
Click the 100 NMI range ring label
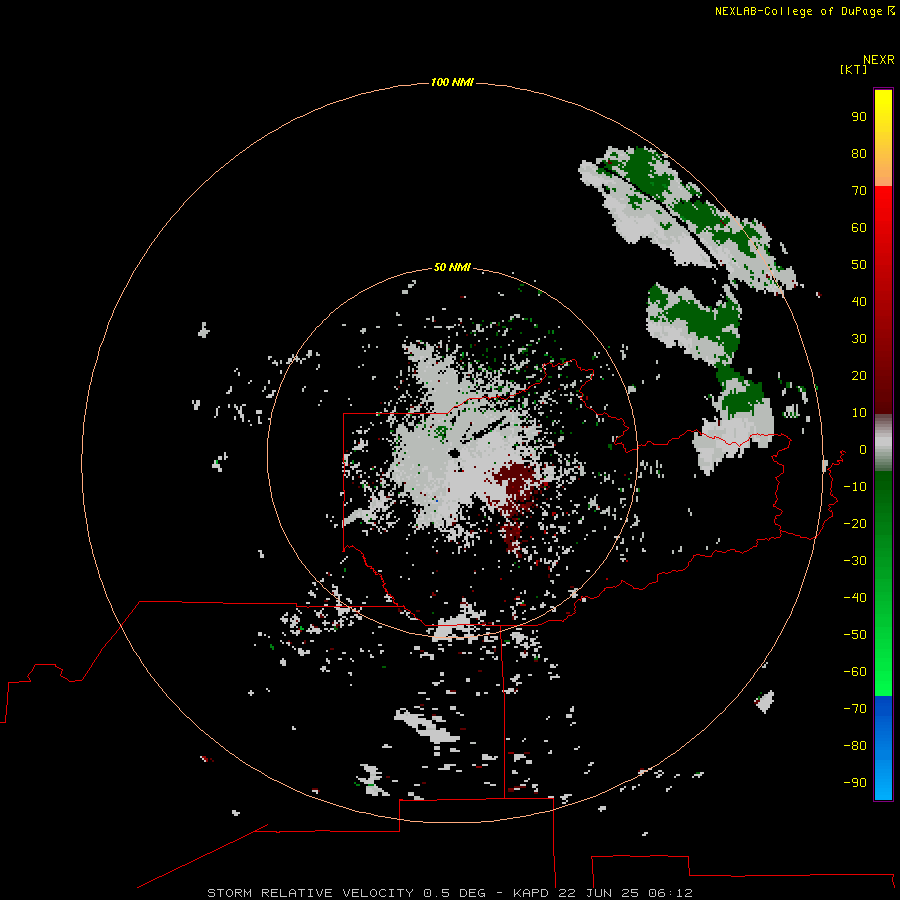click(x=452, y=83)
